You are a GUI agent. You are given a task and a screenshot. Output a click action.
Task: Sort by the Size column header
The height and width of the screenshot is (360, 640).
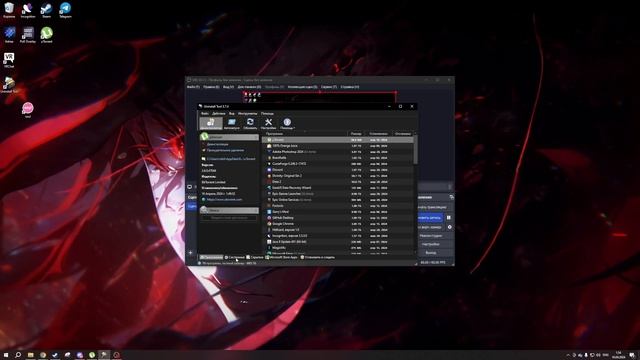(x=356, y=133)
